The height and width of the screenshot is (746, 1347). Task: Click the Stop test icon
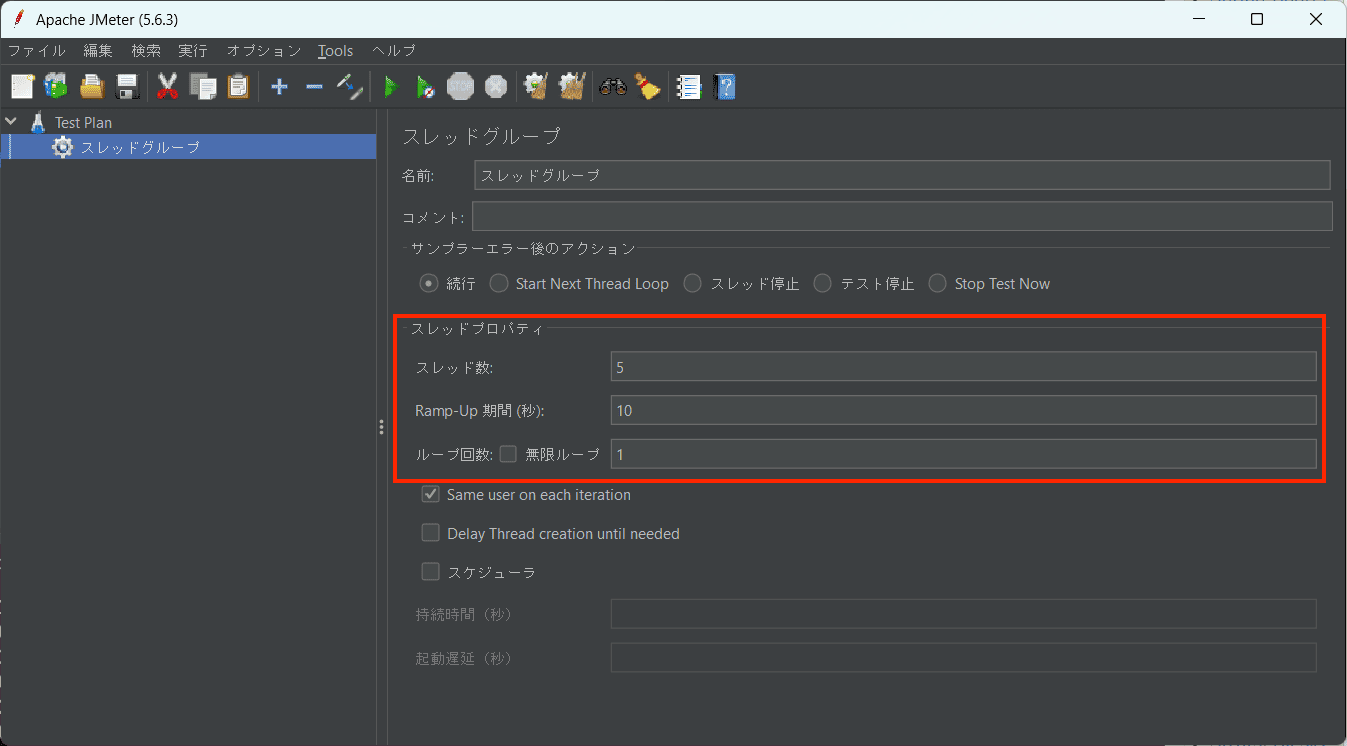pyautogui.click(x=460, y=87)
